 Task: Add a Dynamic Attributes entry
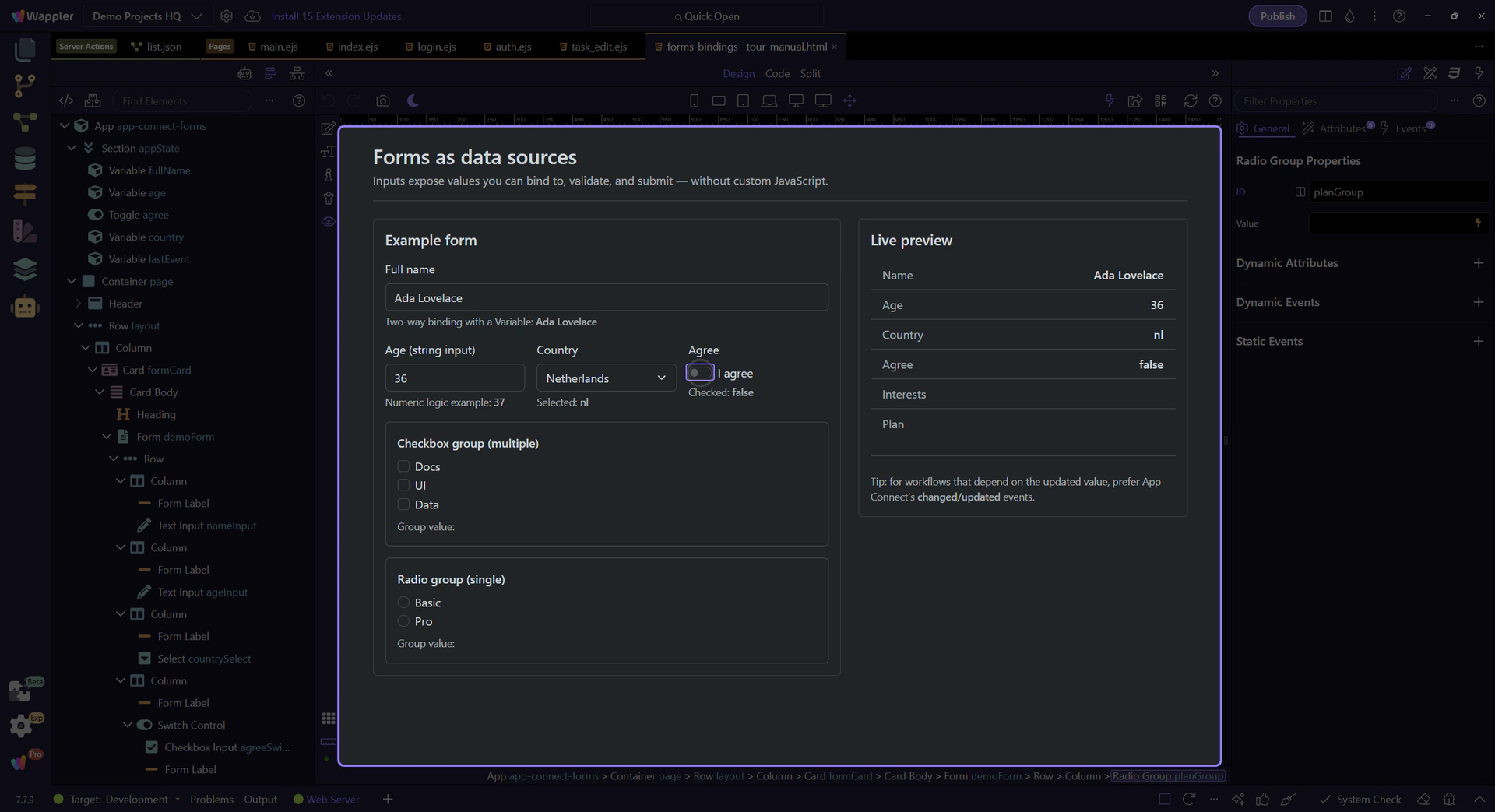pyautogui.click(x=1478, y=263)
